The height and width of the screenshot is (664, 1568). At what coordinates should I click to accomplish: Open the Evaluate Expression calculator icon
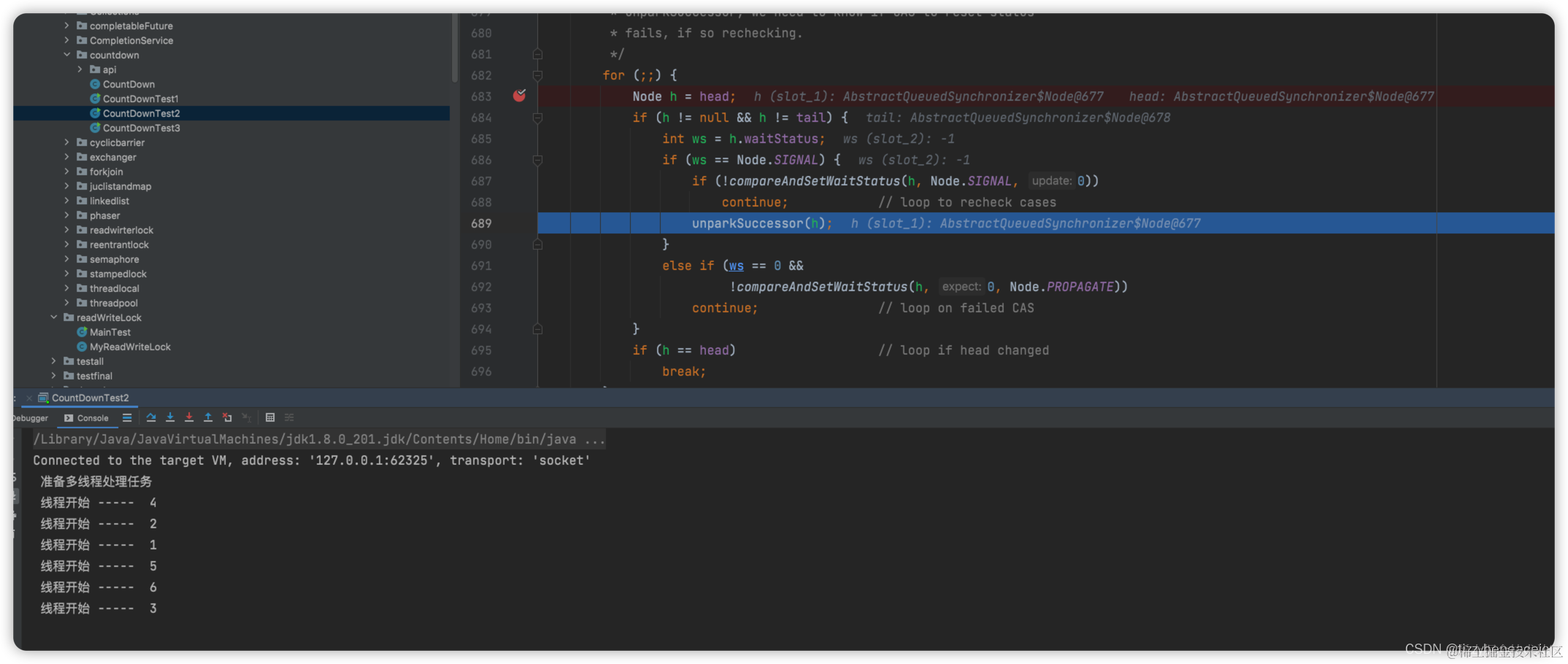(270, 417)
